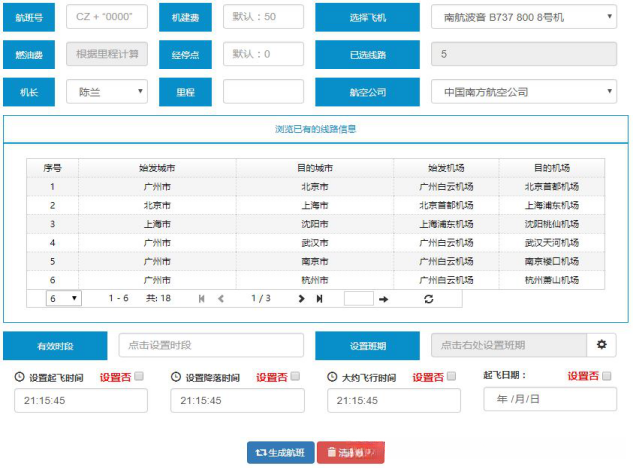Image resolution: width=633 pixels, height=468 pixels.
Task: Go to first page of route table
Action: 201,299
